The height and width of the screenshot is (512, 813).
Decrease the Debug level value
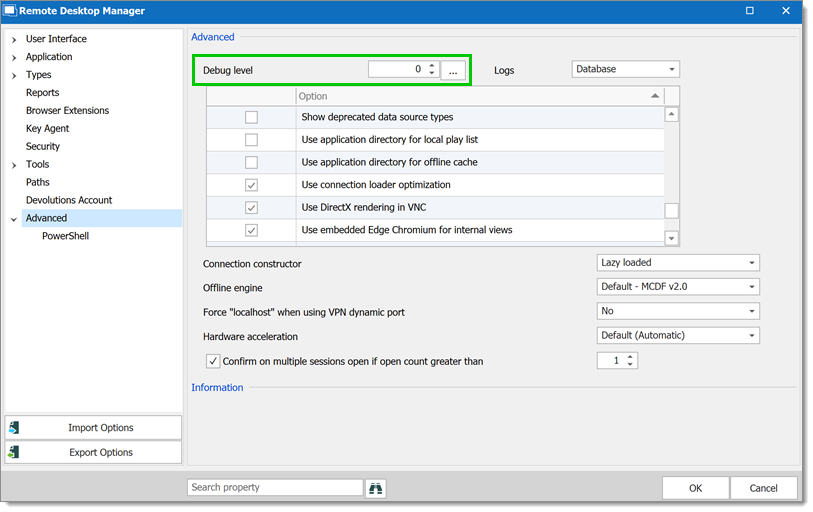click(x=431, y=73)
